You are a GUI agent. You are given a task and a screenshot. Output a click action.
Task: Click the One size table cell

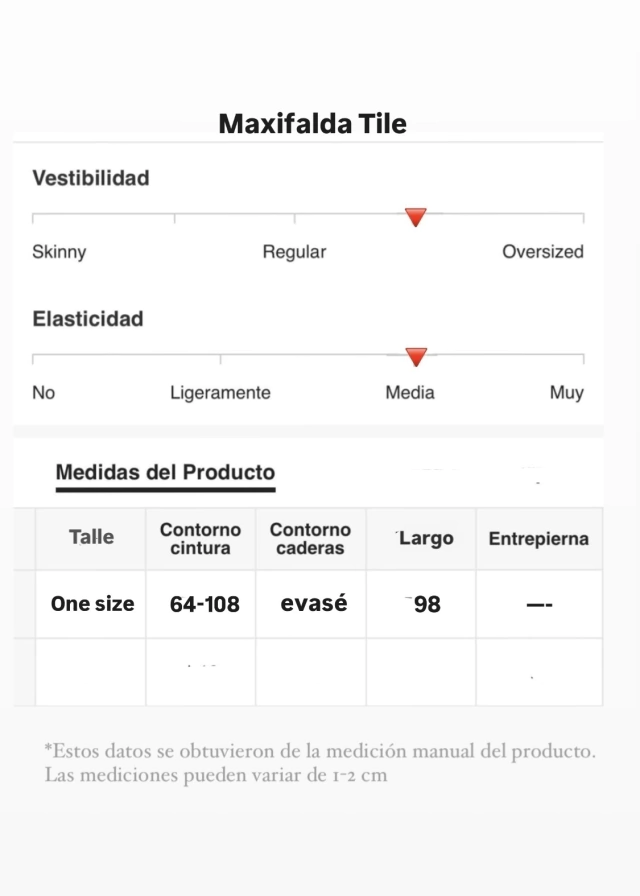(92, 604)
